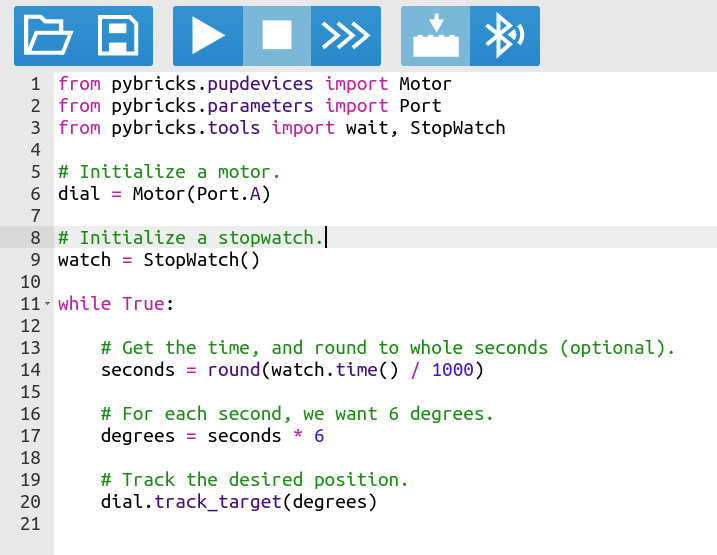Screen dimensions: 717x555
Task: Click the flash firmware icon
Action: [435, 36]
